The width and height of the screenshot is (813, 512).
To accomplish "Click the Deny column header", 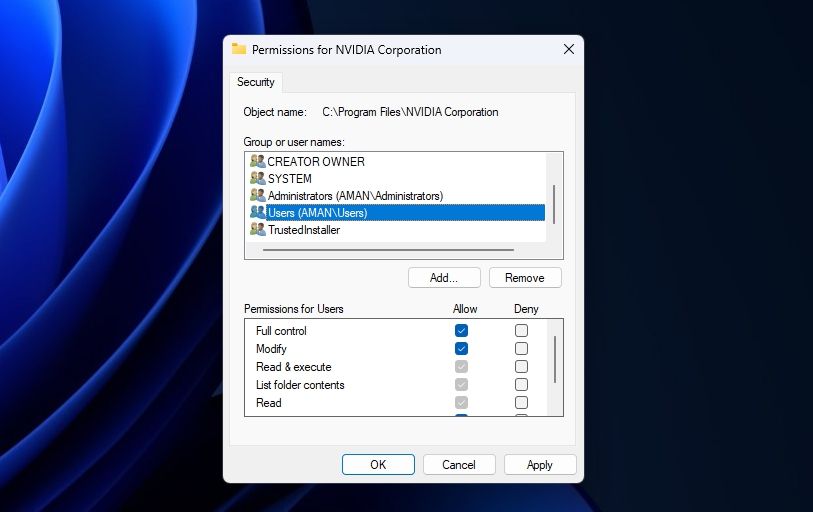I will click(526, 309).
